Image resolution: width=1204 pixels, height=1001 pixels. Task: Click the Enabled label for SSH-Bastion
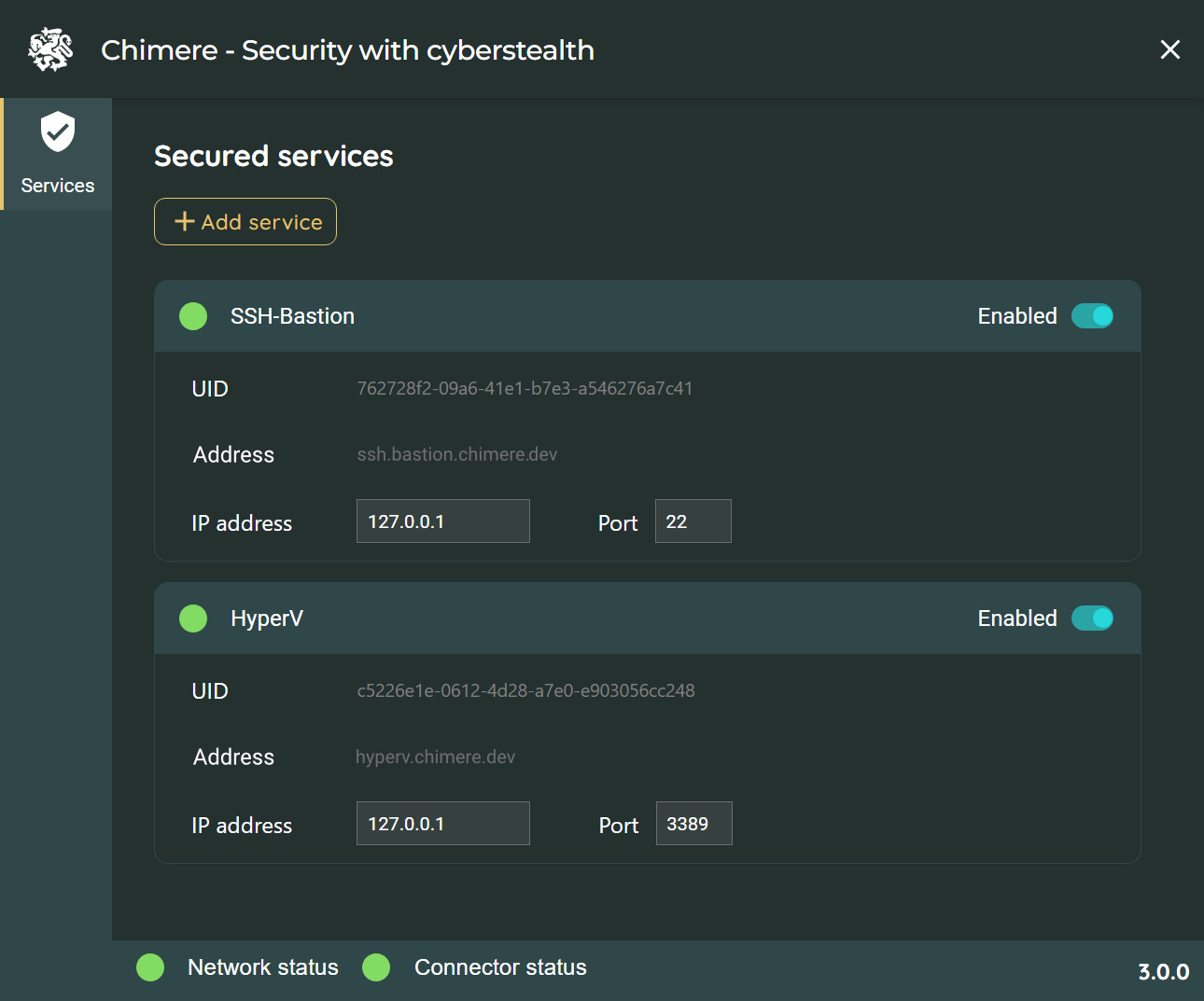coord(1017,316)
